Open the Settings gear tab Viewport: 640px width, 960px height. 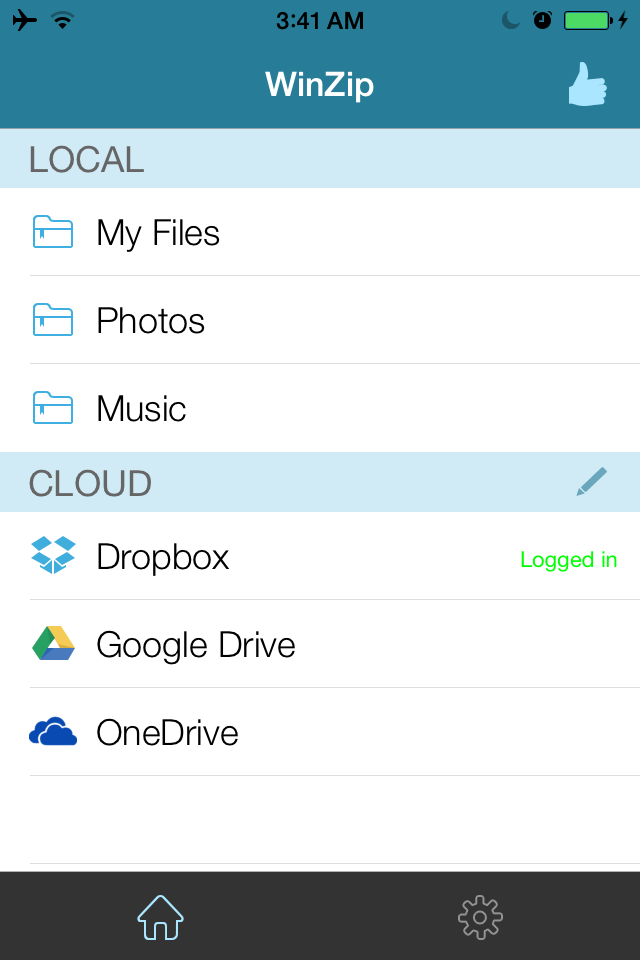[480, 917]
